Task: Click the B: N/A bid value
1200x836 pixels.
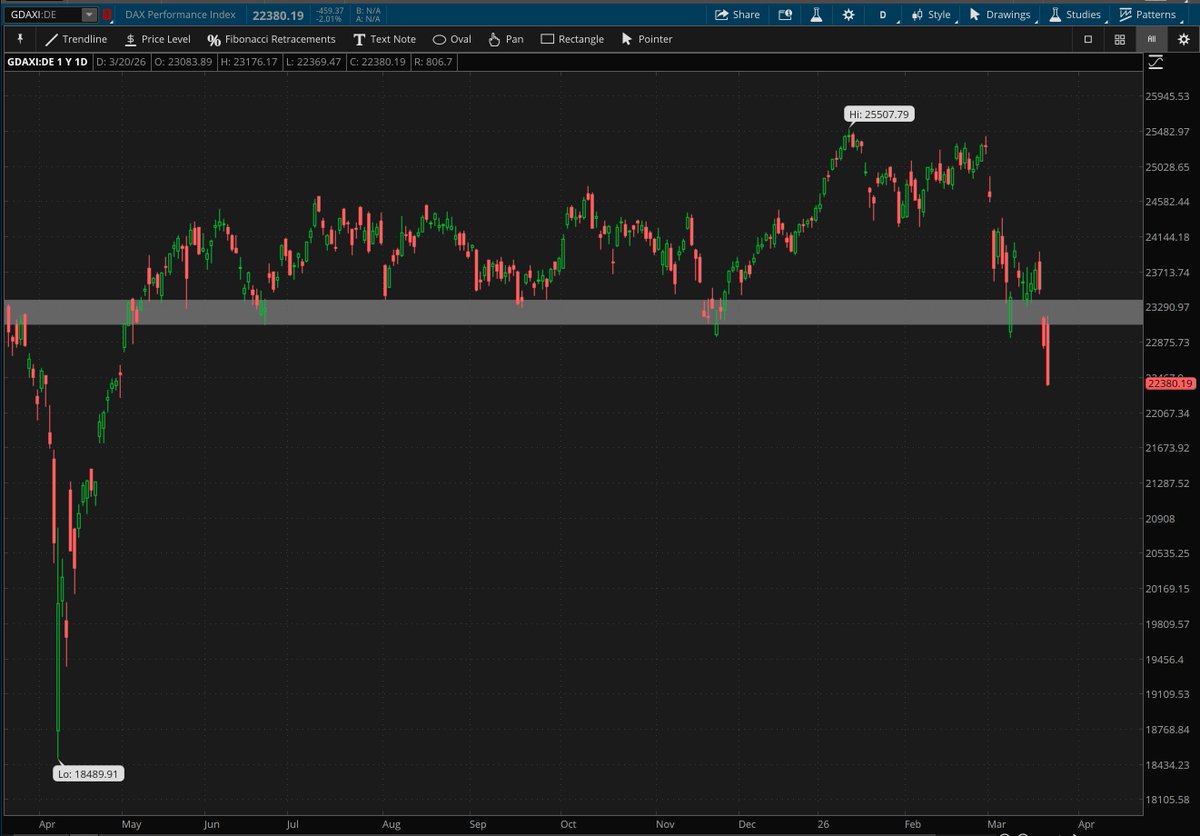Action: (369, 11)
